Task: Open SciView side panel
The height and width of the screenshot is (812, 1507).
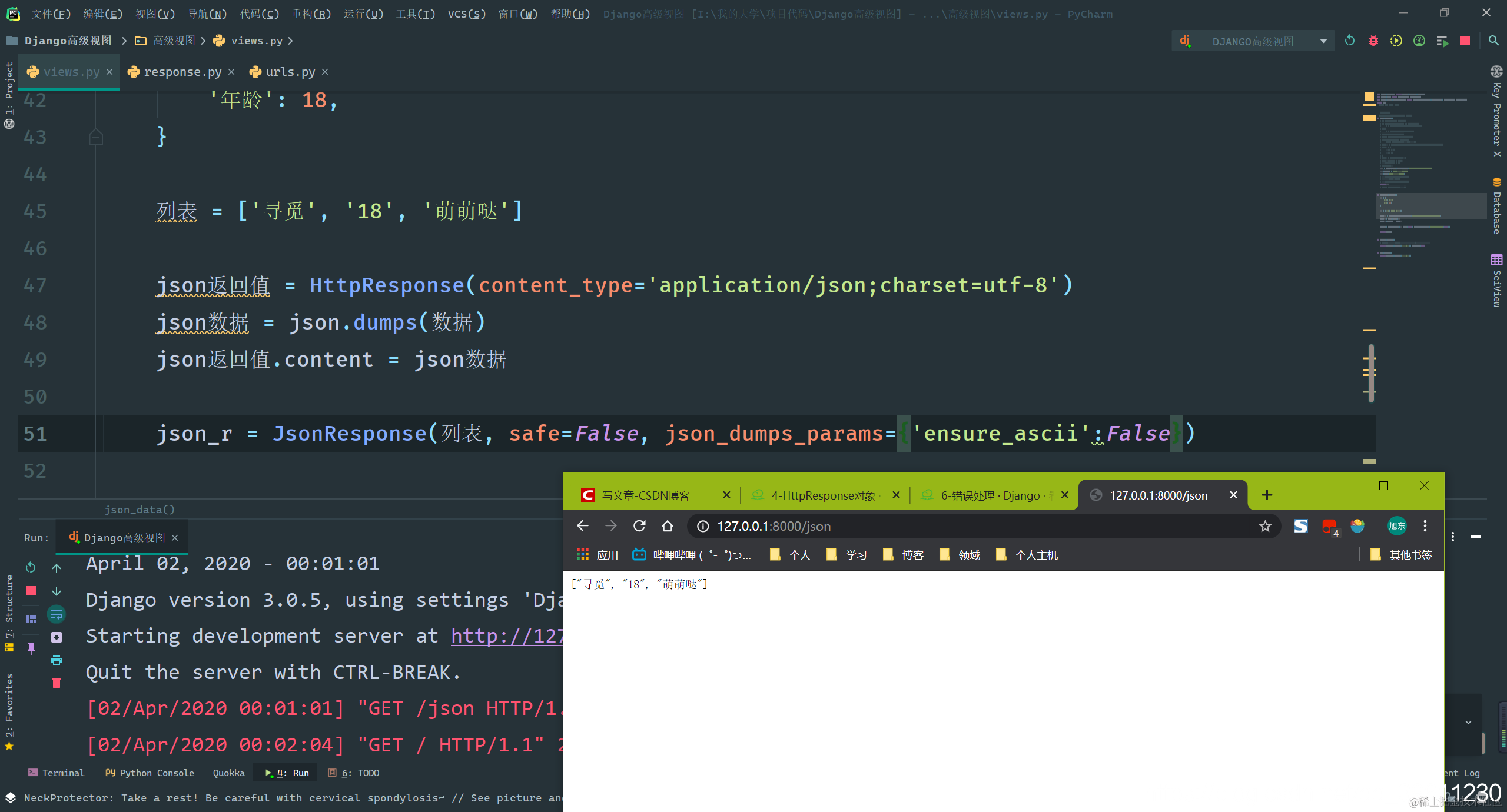Action: point(1496,280)
